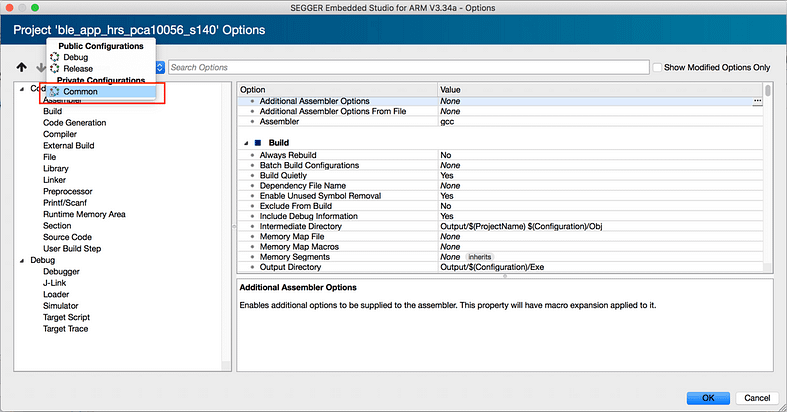Enable Show Modified Options Only checkbox
The width and height of the screenshot is (787, 412).
tap(657, 68)
